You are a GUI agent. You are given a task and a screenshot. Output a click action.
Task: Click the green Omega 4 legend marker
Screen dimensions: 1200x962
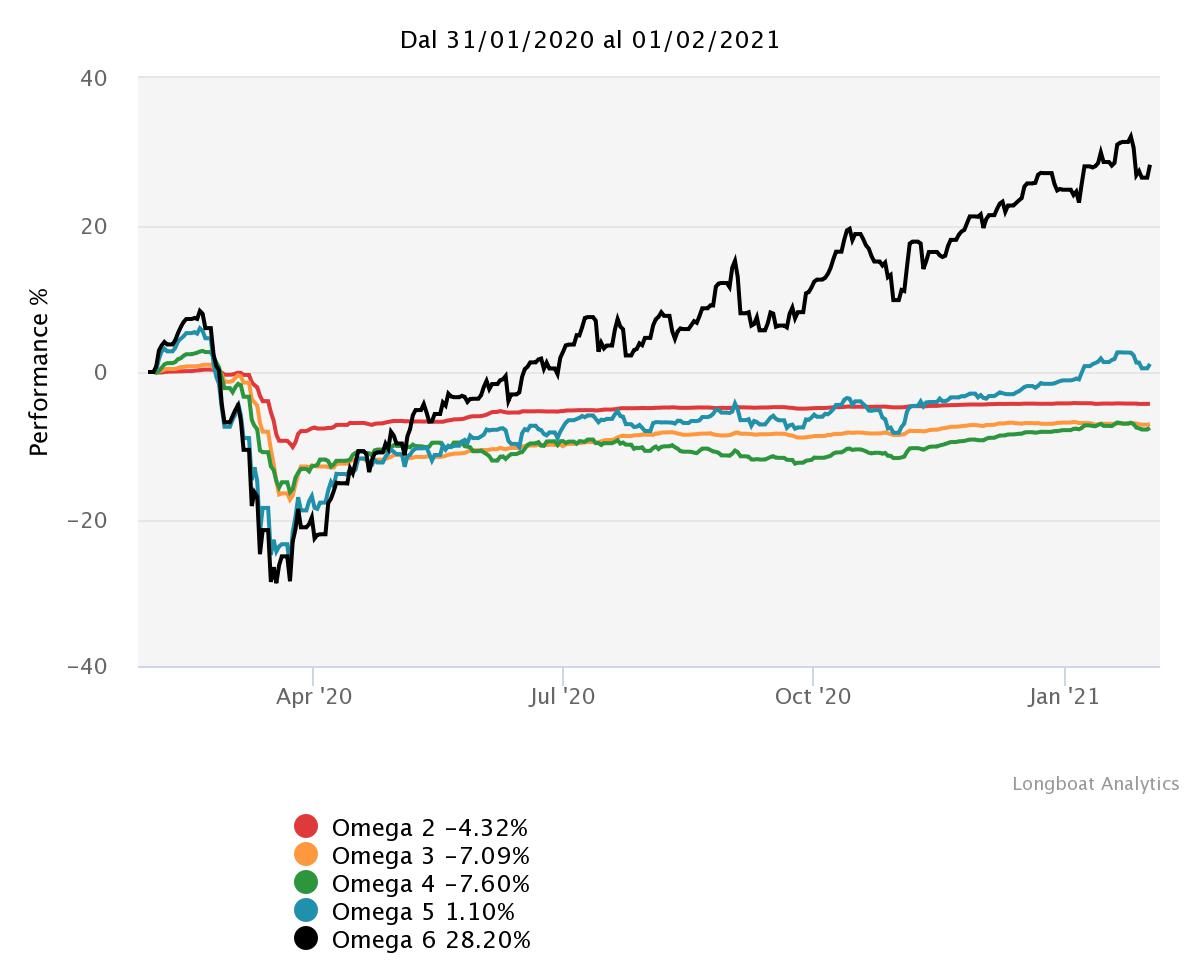tap(306, 883)
